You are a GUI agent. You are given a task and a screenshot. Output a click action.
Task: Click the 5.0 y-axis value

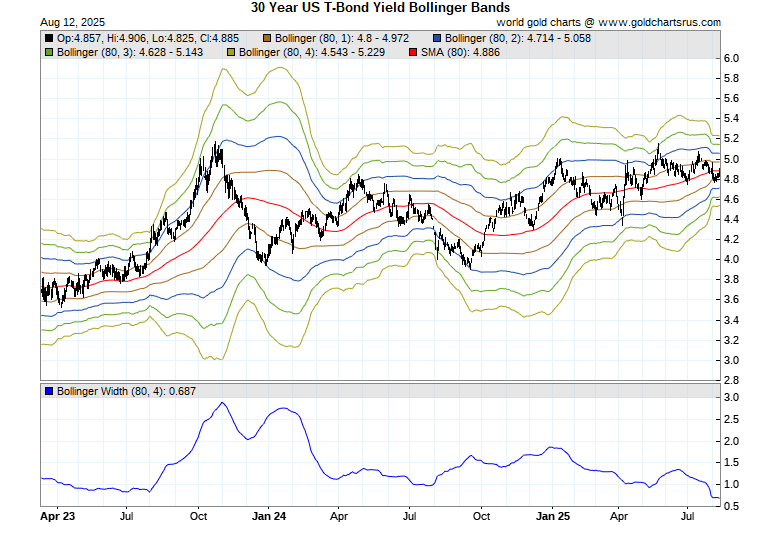click(x=731, y=159)
